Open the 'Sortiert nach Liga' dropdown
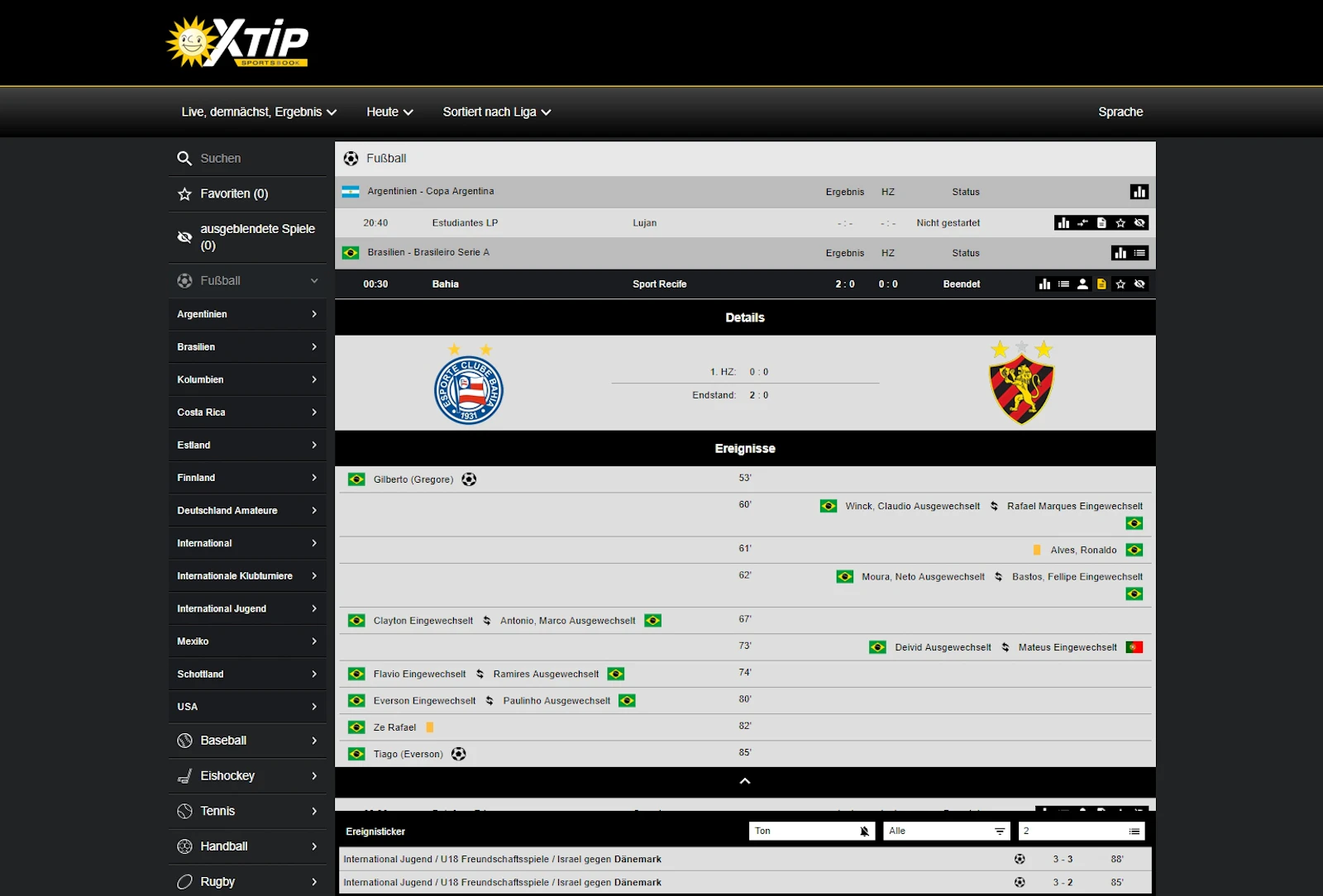Viewport: 1323px width, 896px height. tap(495, 112)
